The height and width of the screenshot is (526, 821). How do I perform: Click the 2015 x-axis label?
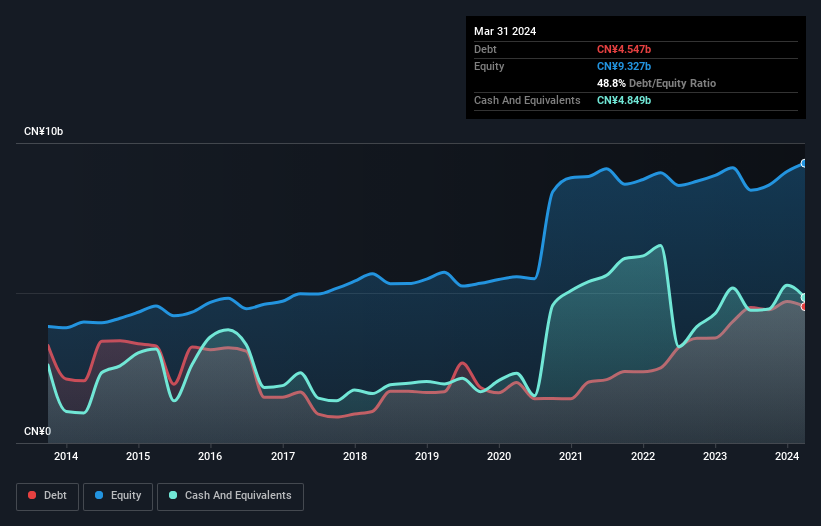(x=138, y=456)
